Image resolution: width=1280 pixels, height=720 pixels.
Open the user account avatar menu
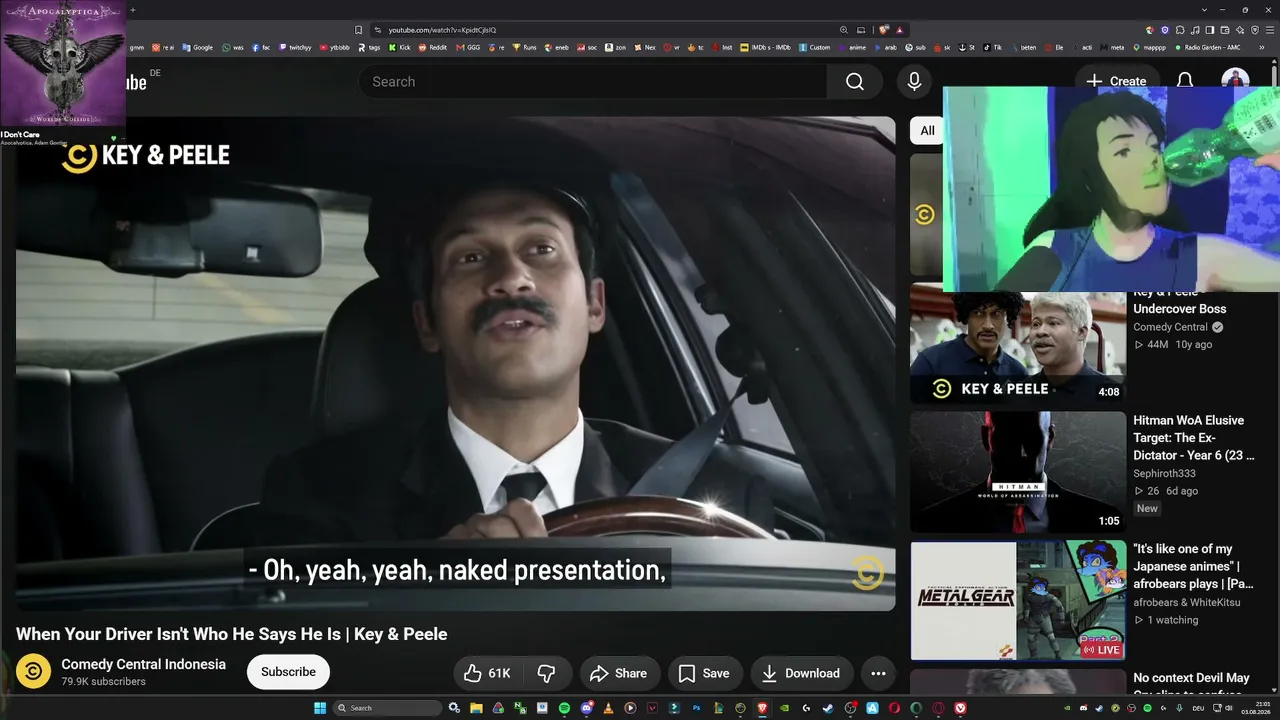1235,81
